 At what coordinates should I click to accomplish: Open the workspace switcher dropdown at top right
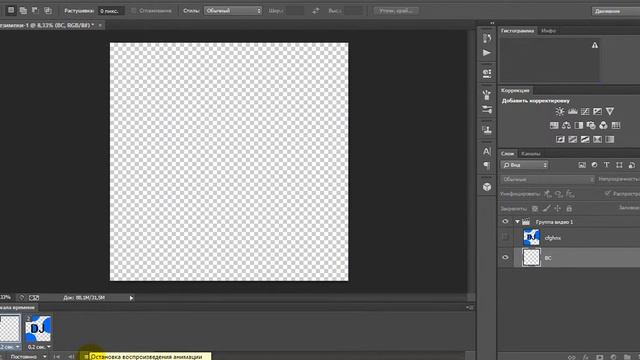pos(616,11)
